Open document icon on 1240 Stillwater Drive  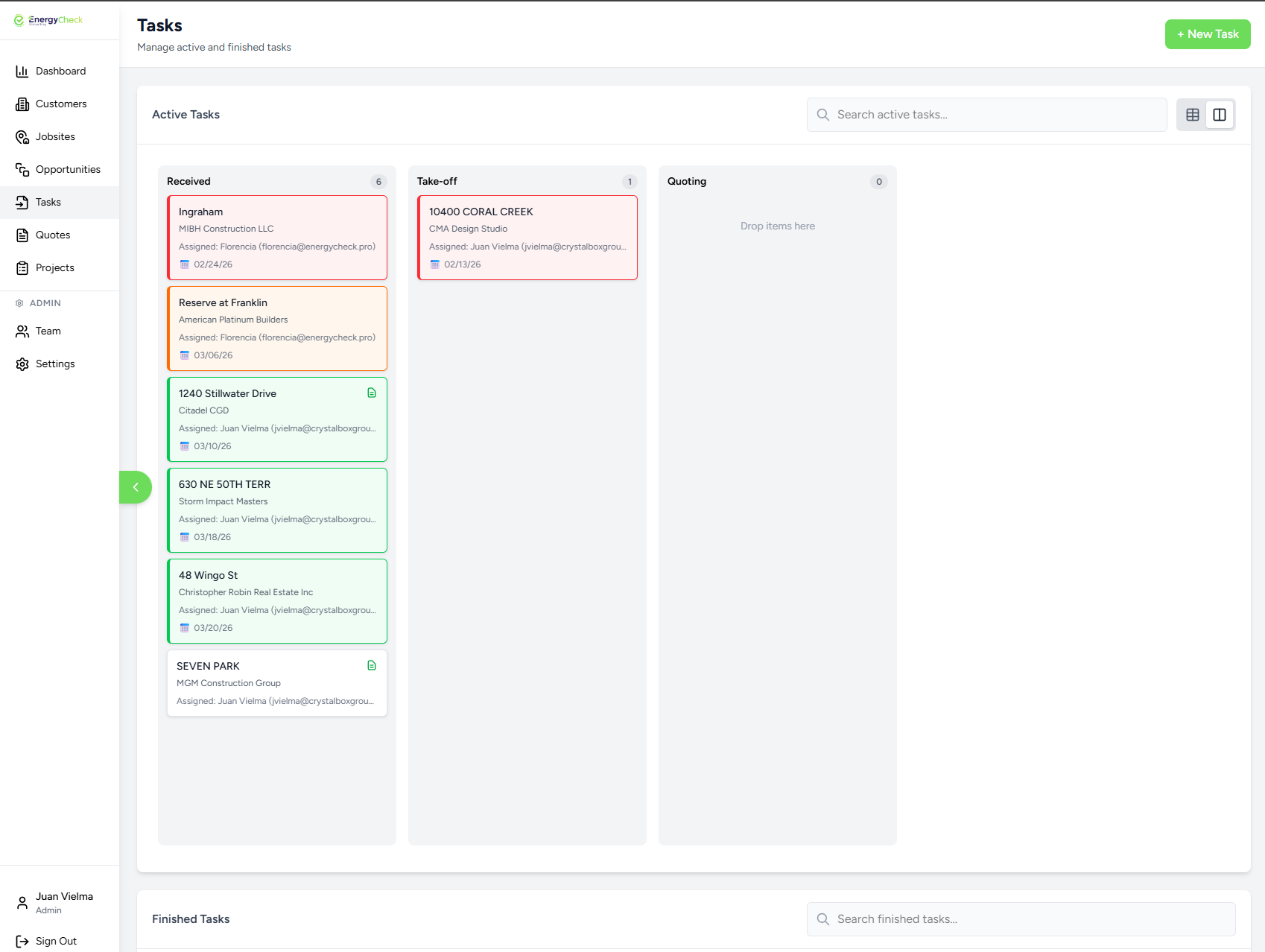tap(372, 393)
